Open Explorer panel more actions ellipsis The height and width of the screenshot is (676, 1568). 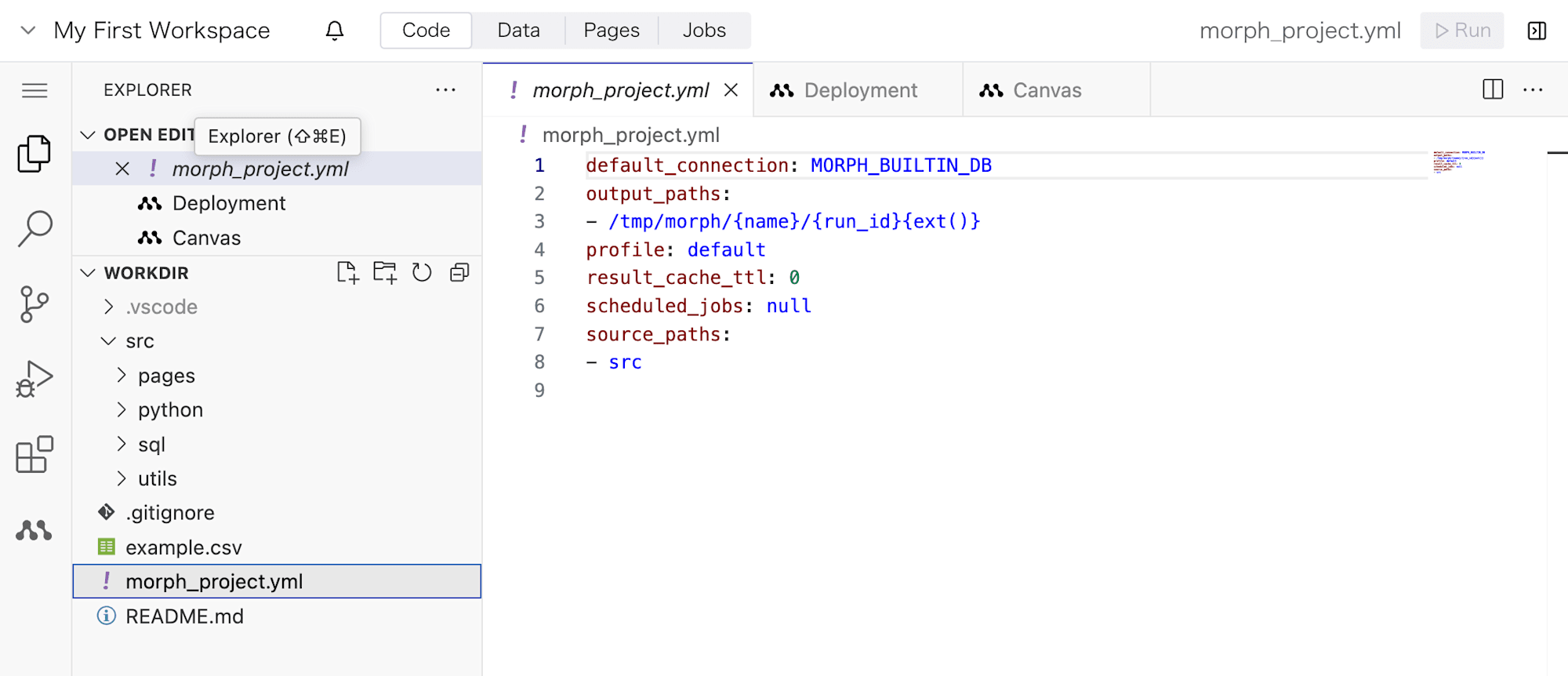446,90
